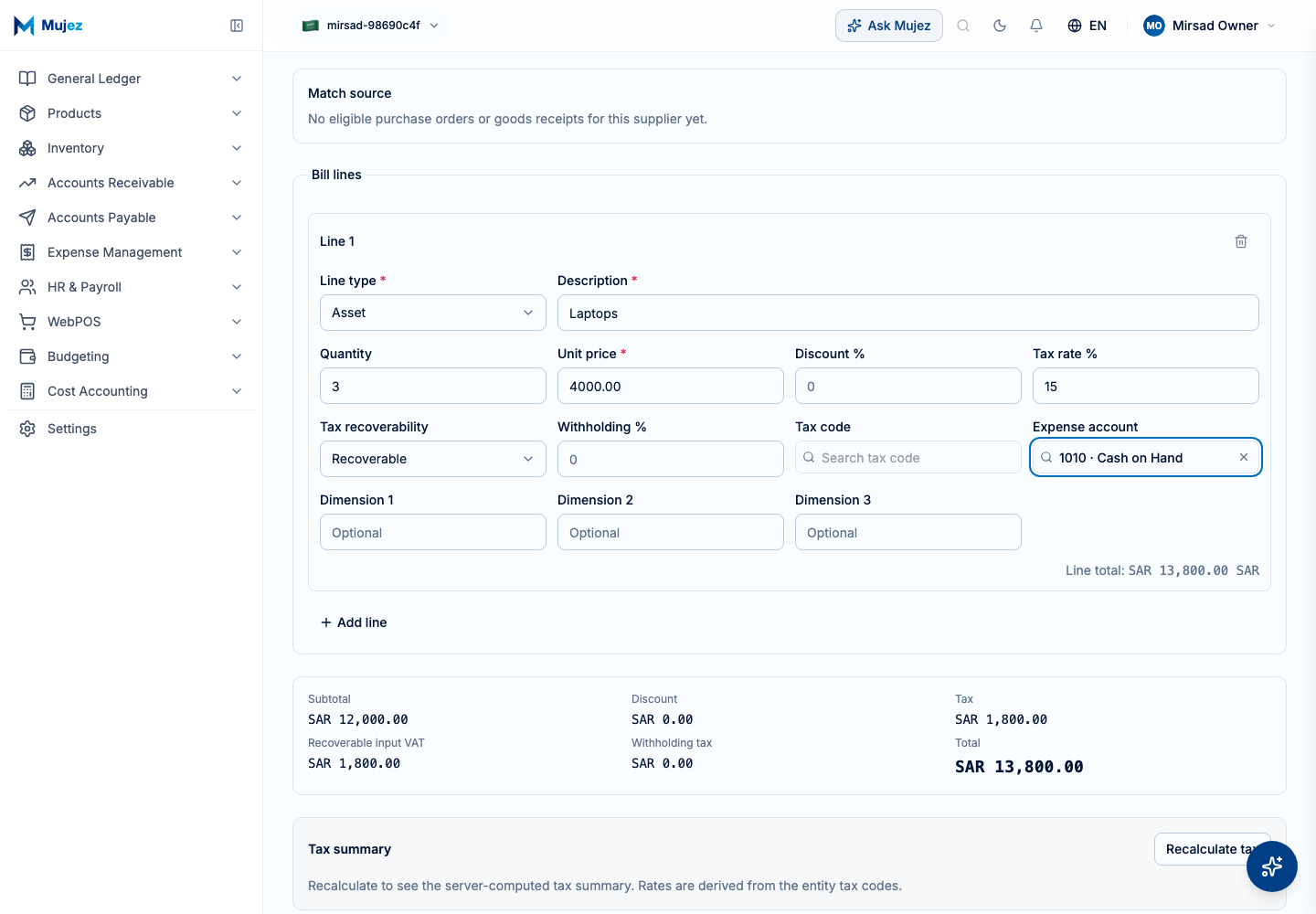
Task: Collapse the sidebar panel icon
Action: point(237,26)
